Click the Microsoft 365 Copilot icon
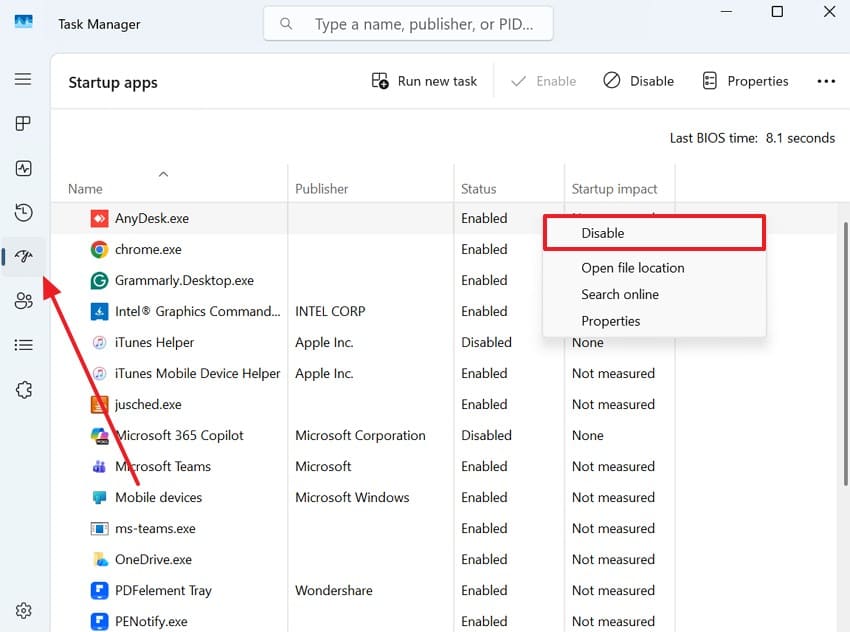This screenshot has height=632, width=850. click(100, 435)
